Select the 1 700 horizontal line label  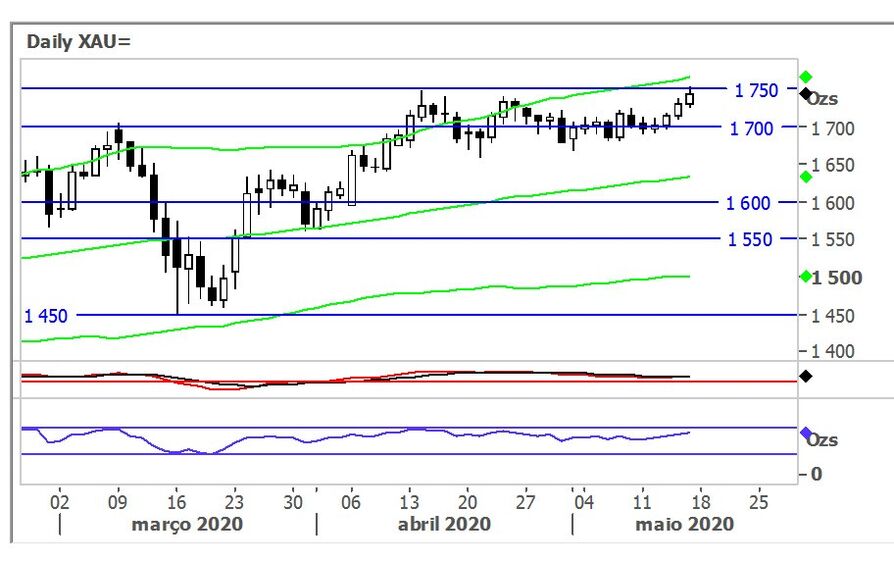tap(751, 128)
